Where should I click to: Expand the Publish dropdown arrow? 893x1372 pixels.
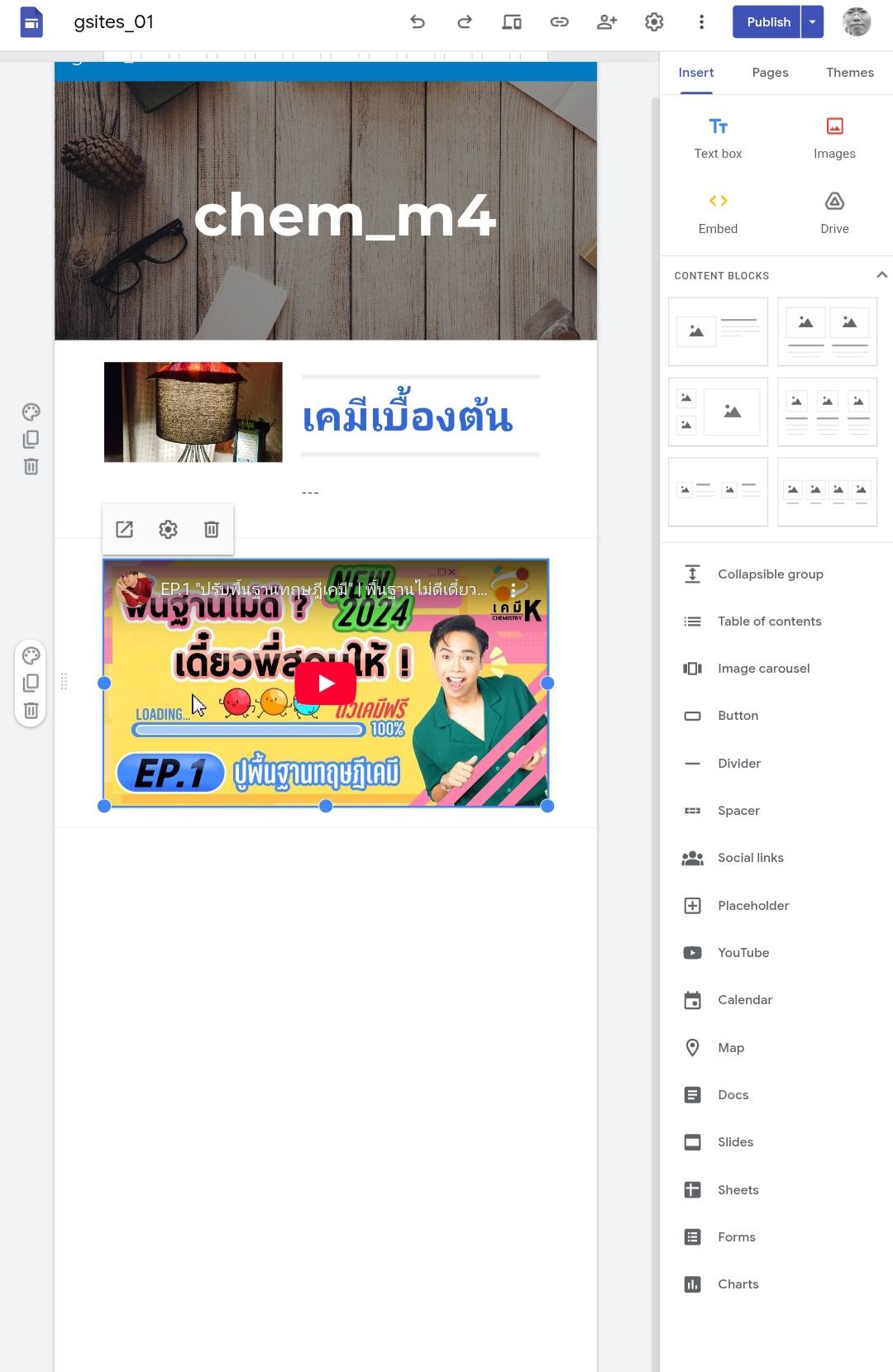click(813, 22)
